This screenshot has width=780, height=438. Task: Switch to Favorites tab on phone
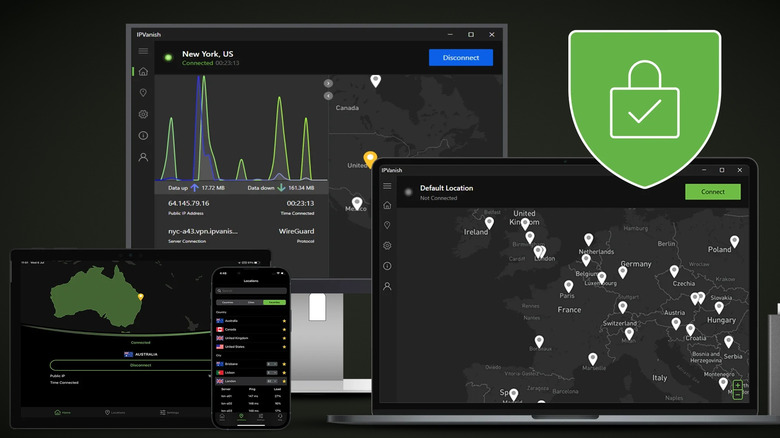(x=272, y=301)
